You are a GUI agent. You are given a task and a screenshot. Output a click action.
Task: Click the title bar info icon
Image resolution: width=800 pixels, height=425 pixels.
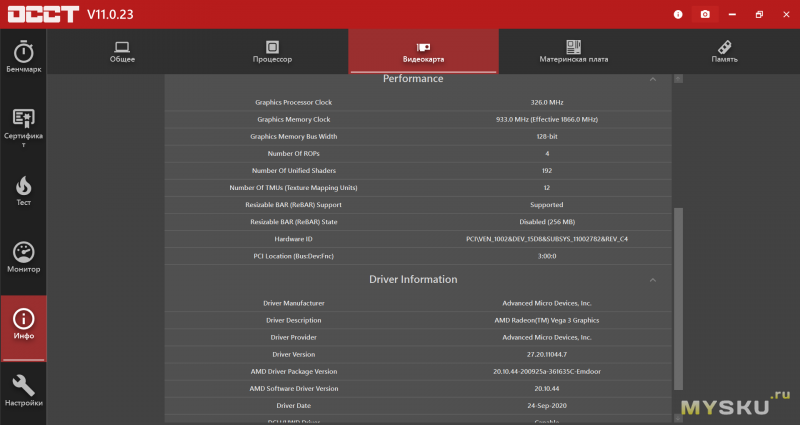678,14
